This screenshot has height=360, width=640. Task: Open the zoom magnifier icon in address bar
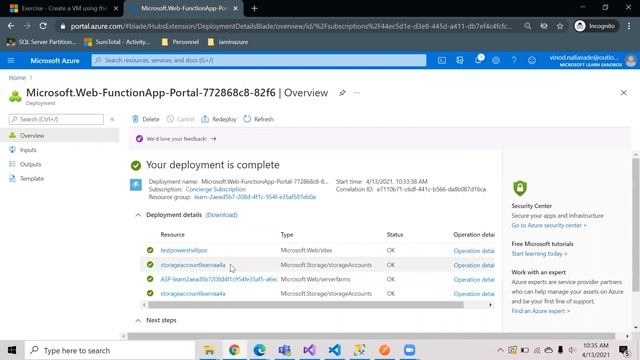coord(528,26)
